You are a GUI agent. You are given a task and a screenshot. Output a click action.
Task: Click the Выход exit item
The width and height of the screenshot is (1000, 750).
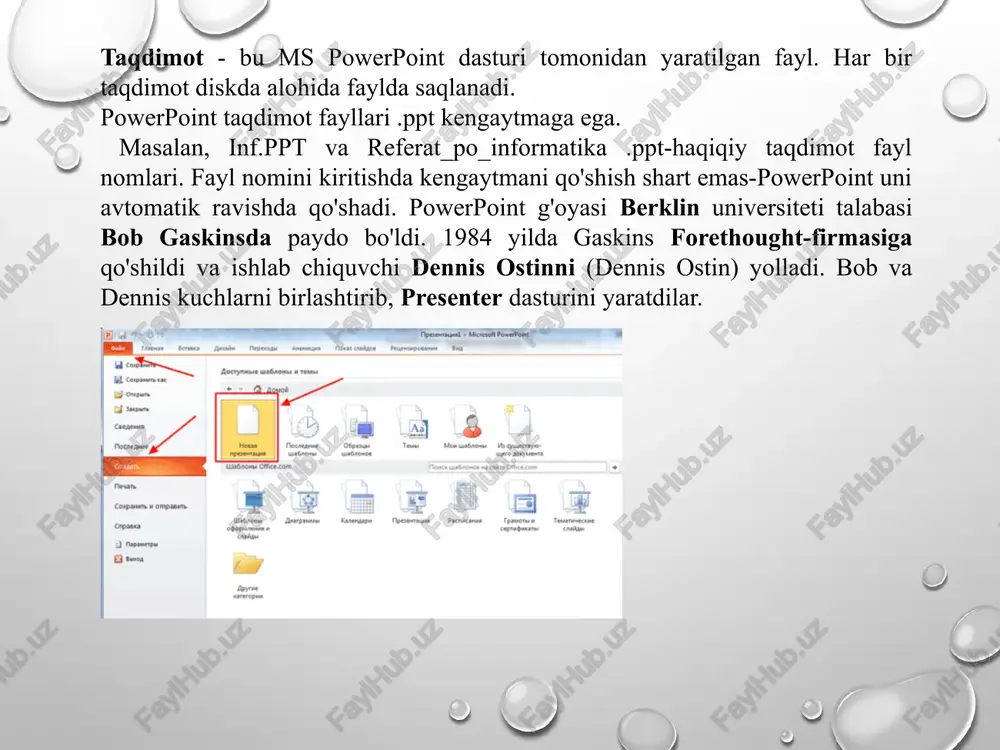(129, 559)
